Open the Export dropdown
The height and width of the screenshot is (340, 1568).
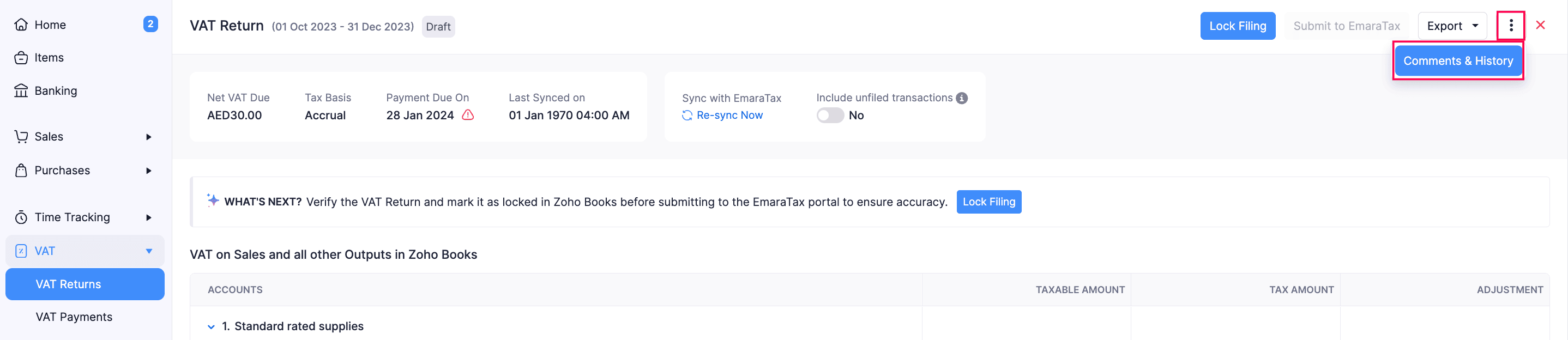tap(1452, 26)
